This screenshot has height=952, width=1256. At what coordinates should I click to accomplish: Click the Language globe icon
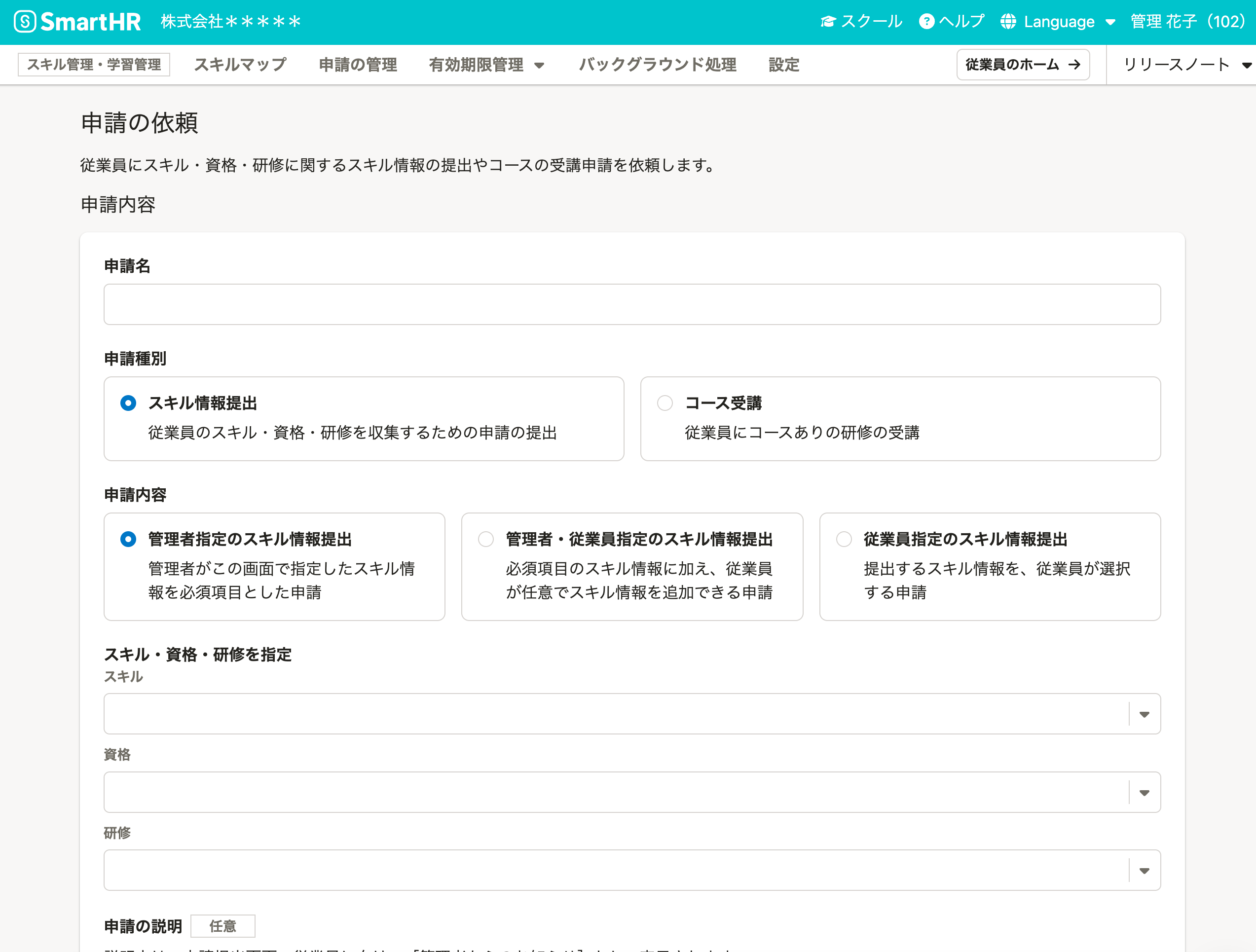tap(1008, 22)
